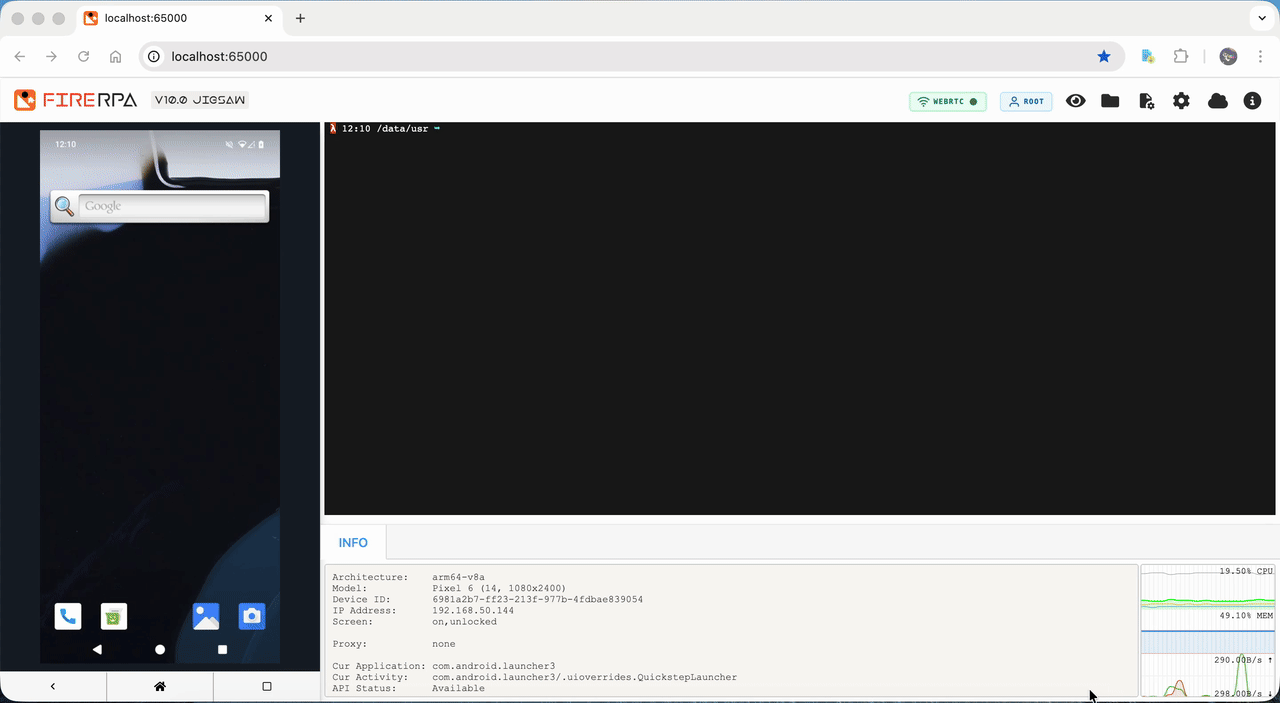
Task: Open the file settings icon
Action: click(1146, 101)
